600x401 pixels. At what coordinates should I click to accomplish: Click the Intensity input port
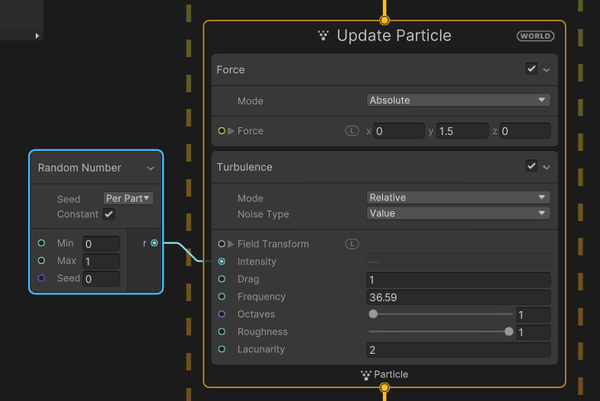coord(221,262)
